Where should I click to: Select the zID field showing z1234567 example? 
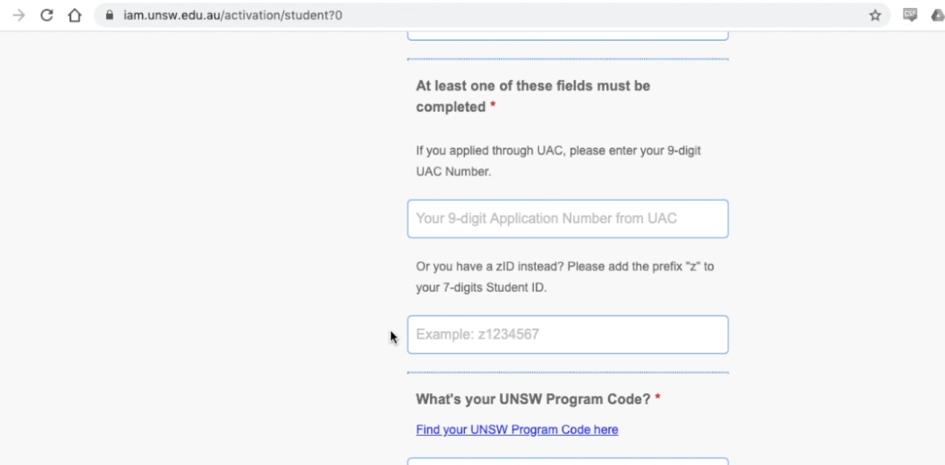pos(567,335)
